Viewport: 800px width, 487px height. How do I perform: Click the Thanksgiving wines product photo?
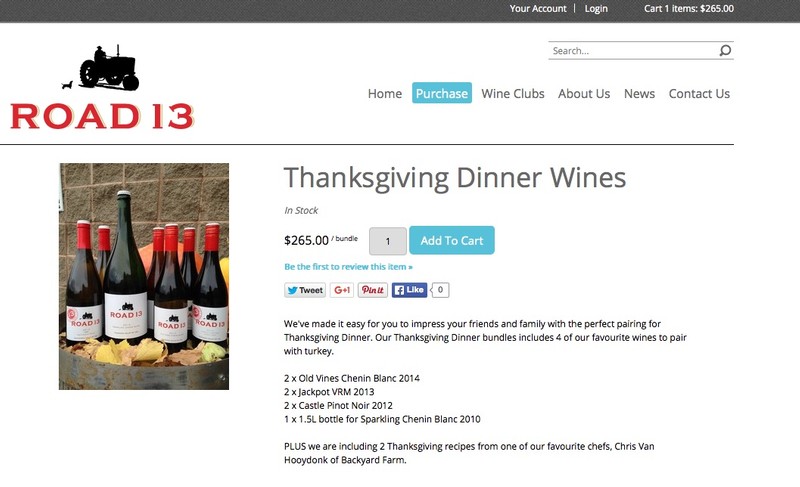pyautogui.click(x=144, y=276)
